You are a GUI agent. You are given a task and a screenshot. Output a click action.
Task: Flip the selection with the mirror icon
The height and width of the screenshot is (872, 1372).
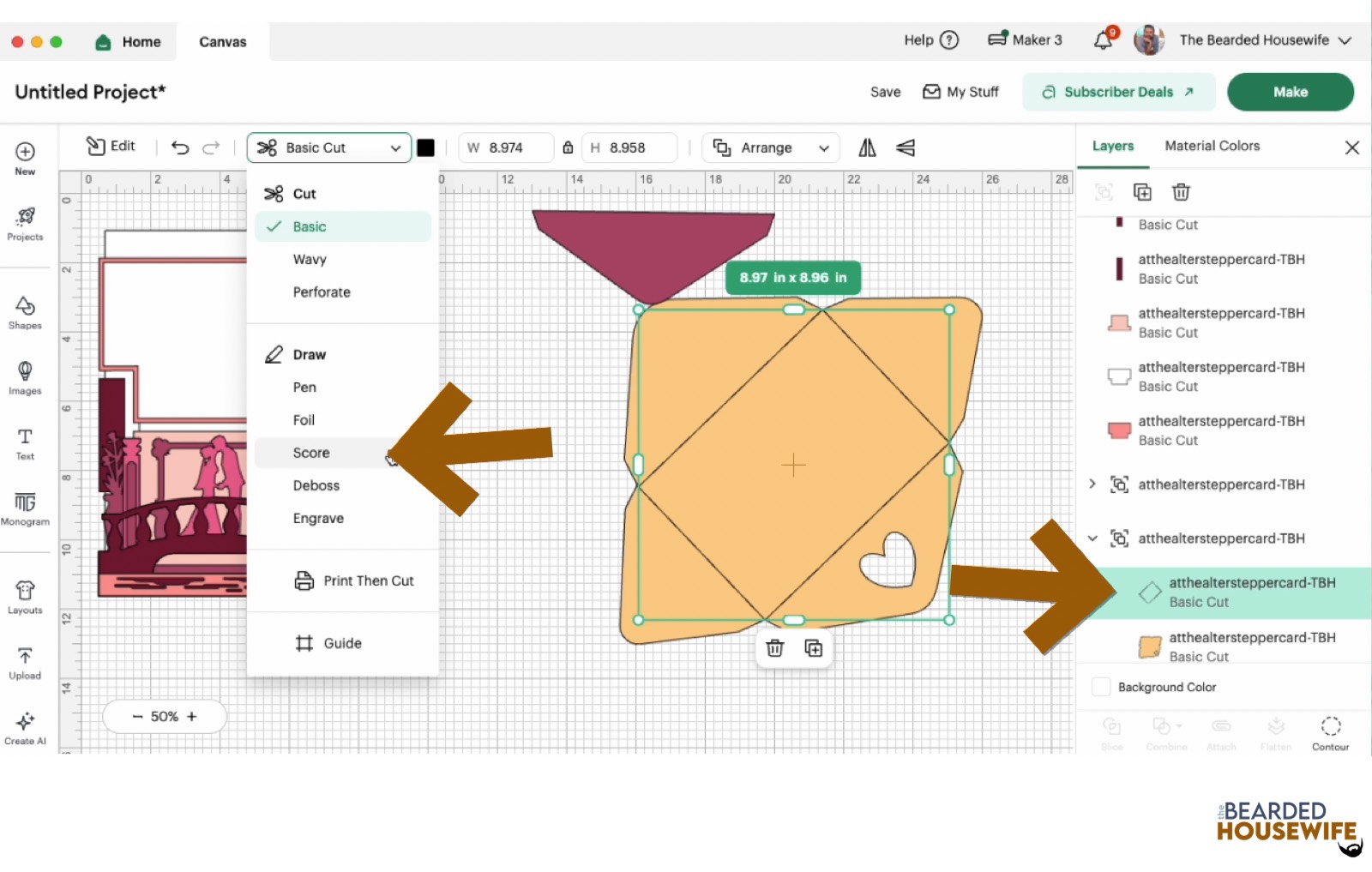(867, 147)
